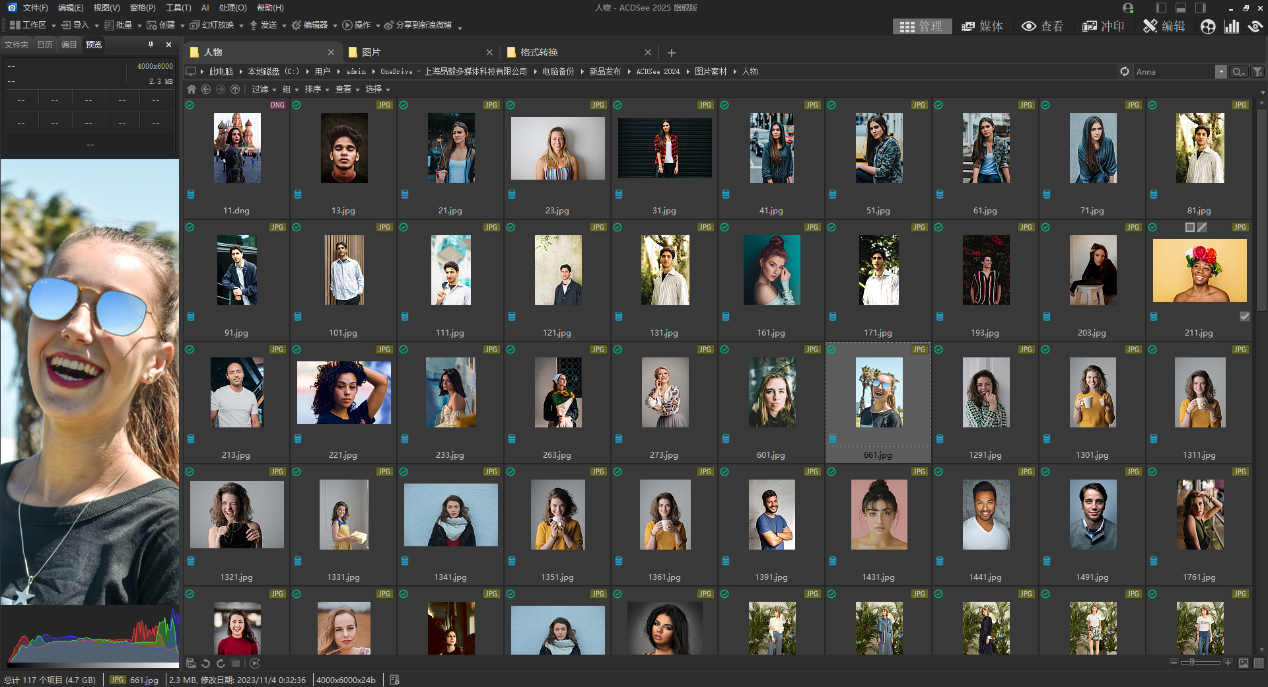1268x687 pixels.
Task: Click the Home folder icon in navigation bar
Action: (x=191, y=89)
